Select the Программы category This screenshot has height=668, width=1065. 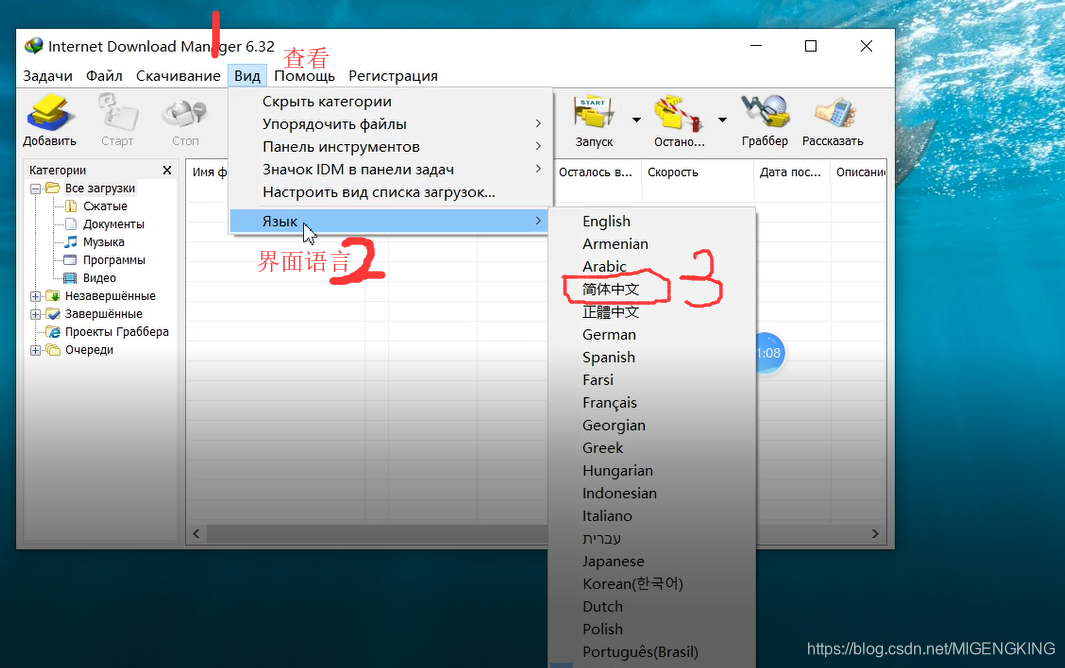(x=114, y=260)
